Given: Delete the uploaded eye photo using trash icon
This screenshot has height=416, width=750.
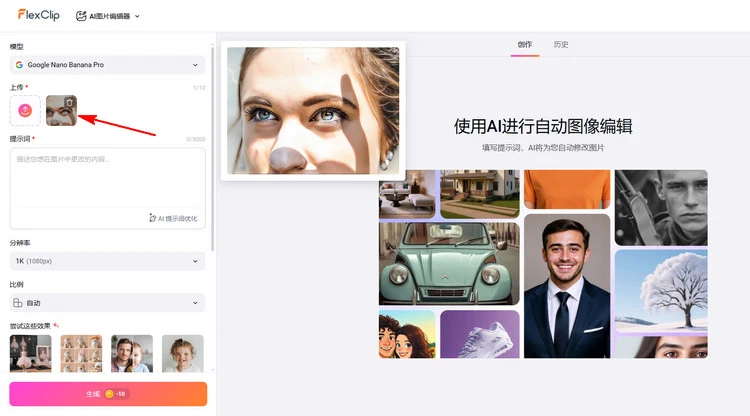Looking at the screenshot, I should 68,102.
